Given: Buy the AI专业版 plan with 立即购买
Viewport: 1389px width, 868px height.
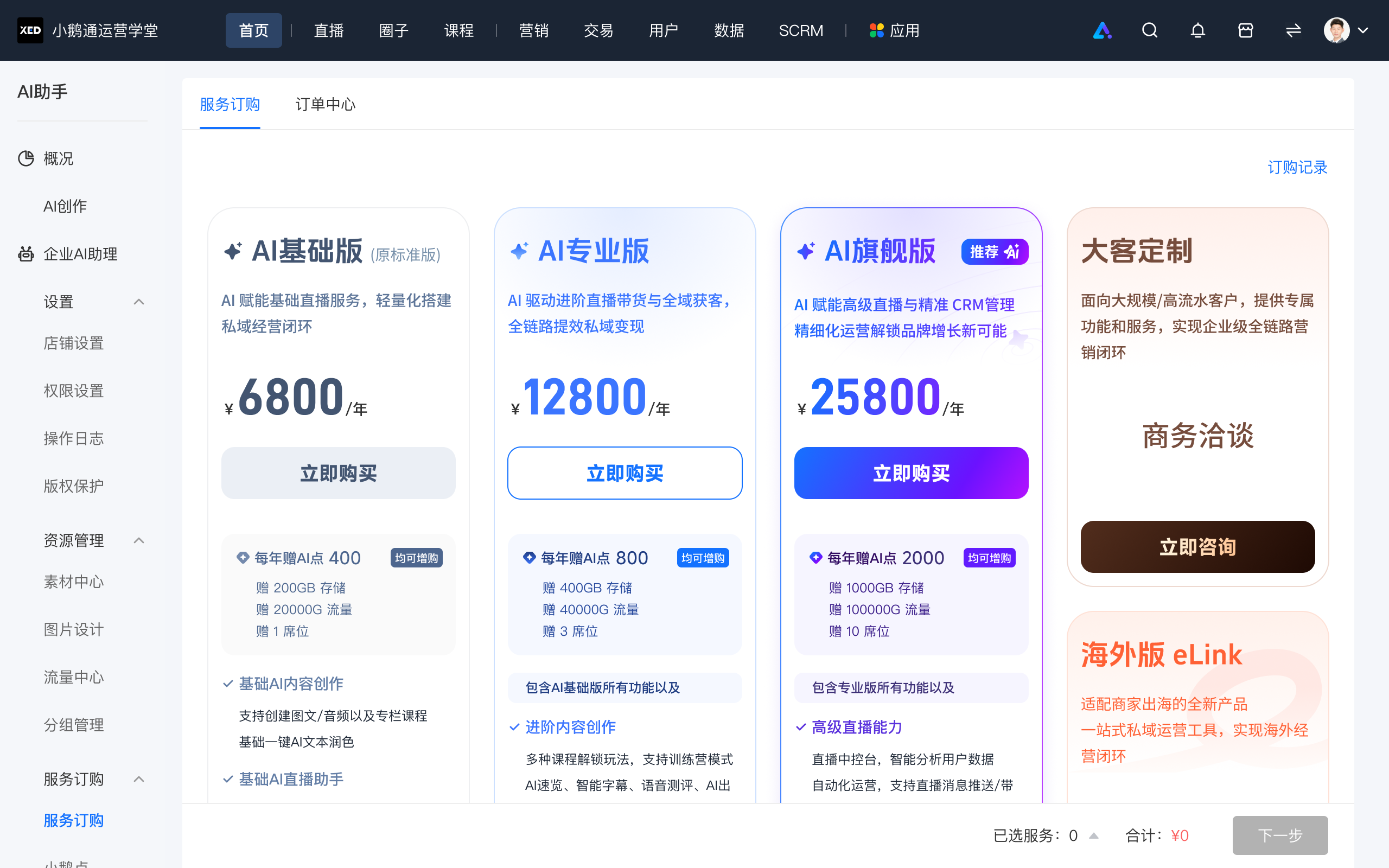Looking at the screenshot, I should tap(625, 473).
